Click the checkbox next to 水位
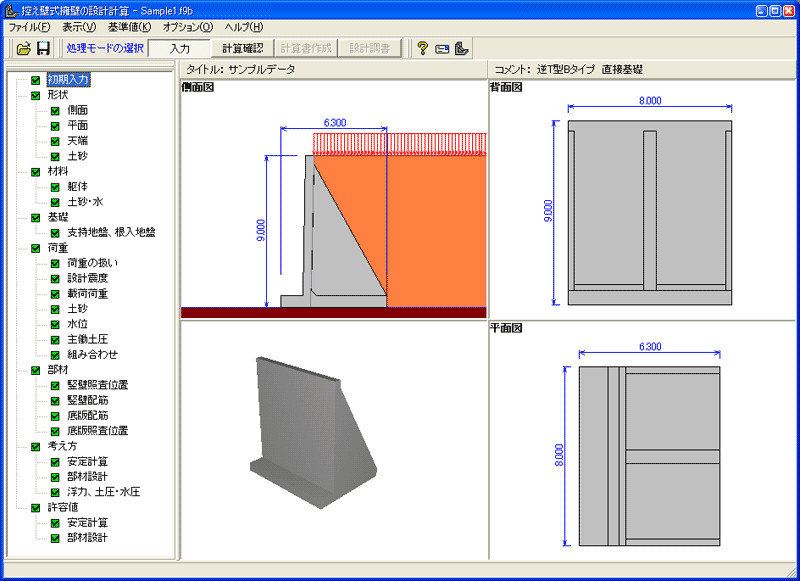Image resolution: width=800 pixels, height=581 pixels. (x=56, y=324)
